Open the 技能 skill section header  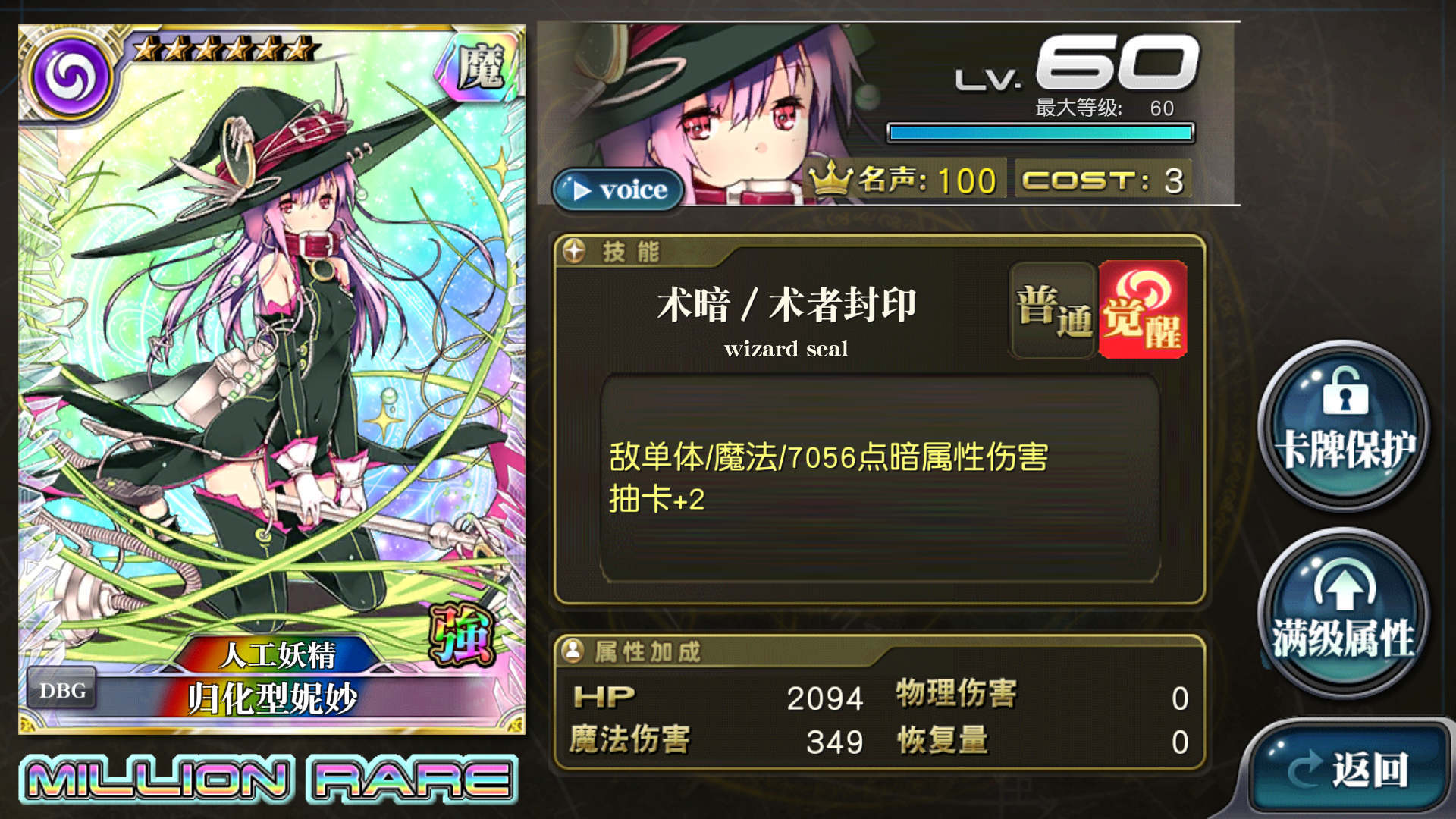click(x=631, y=251)
